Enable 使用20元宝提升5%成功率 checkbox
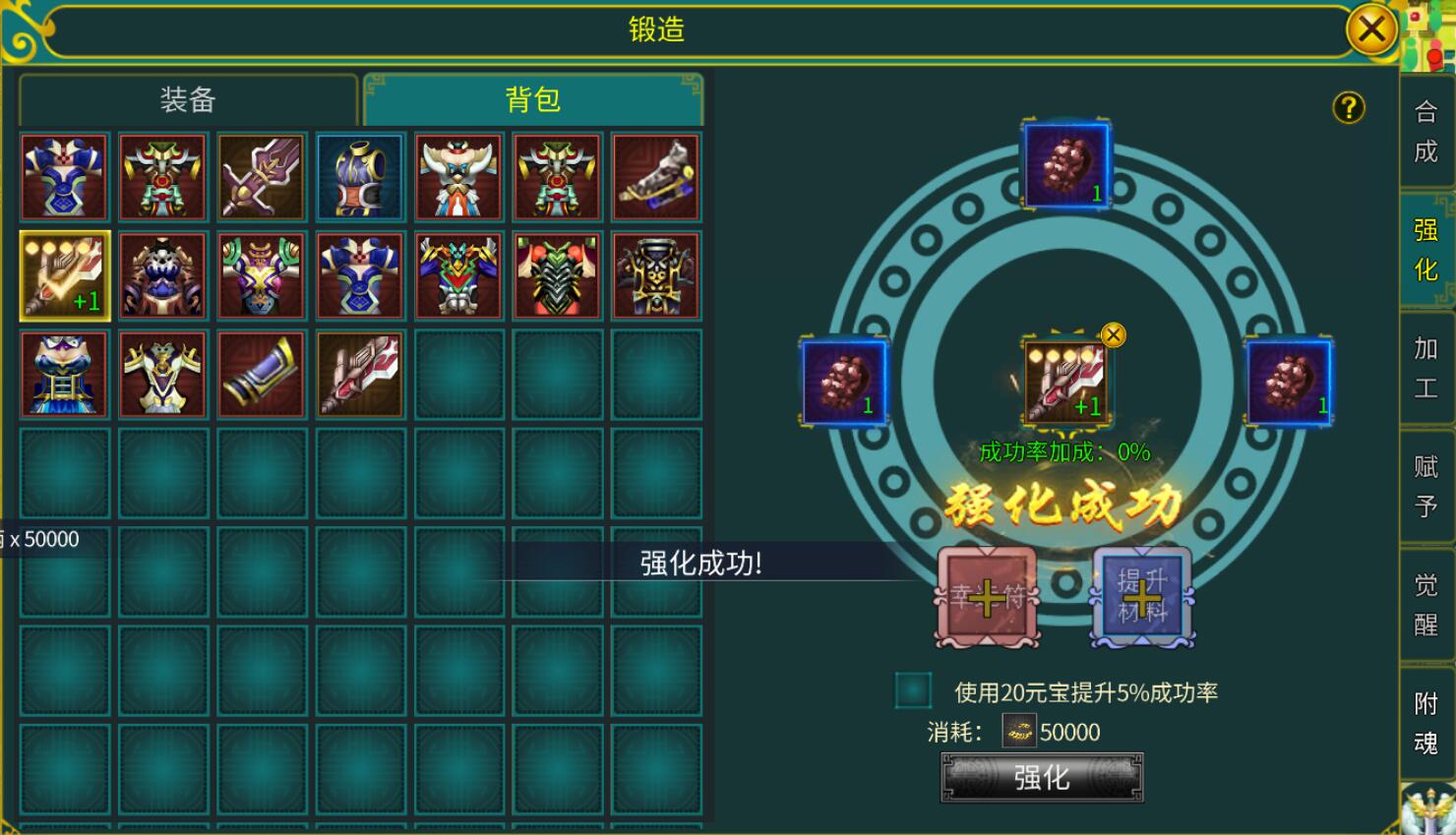Image resolution: width=1456 pixels, height=835 pixels. (x=913, y=690)
